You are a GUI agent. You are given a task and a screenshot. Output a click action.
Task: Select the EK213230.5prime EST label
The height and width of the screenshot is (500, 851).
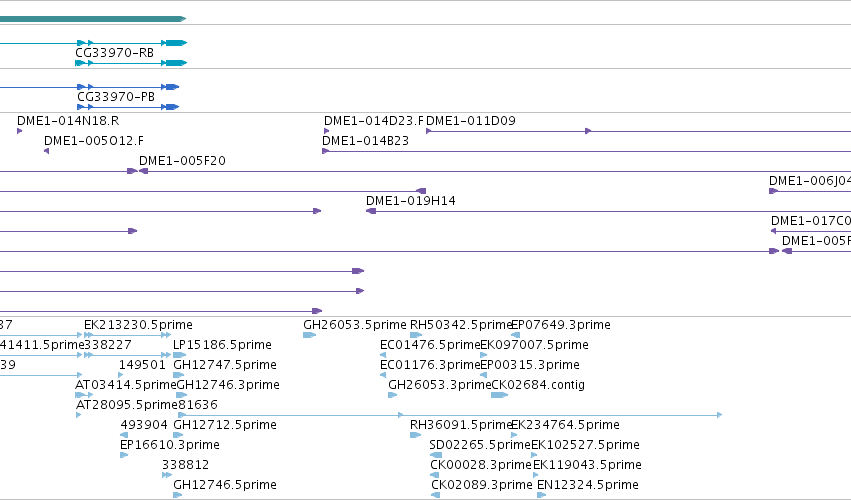coord(138,325)
